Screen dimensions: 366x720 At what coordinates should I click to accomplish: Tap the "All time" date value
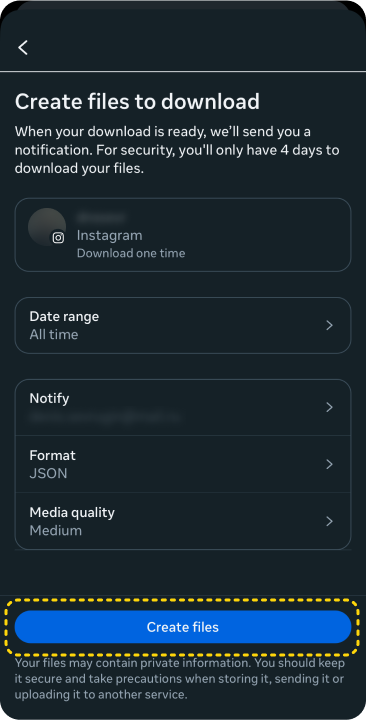tap(54, 334)
